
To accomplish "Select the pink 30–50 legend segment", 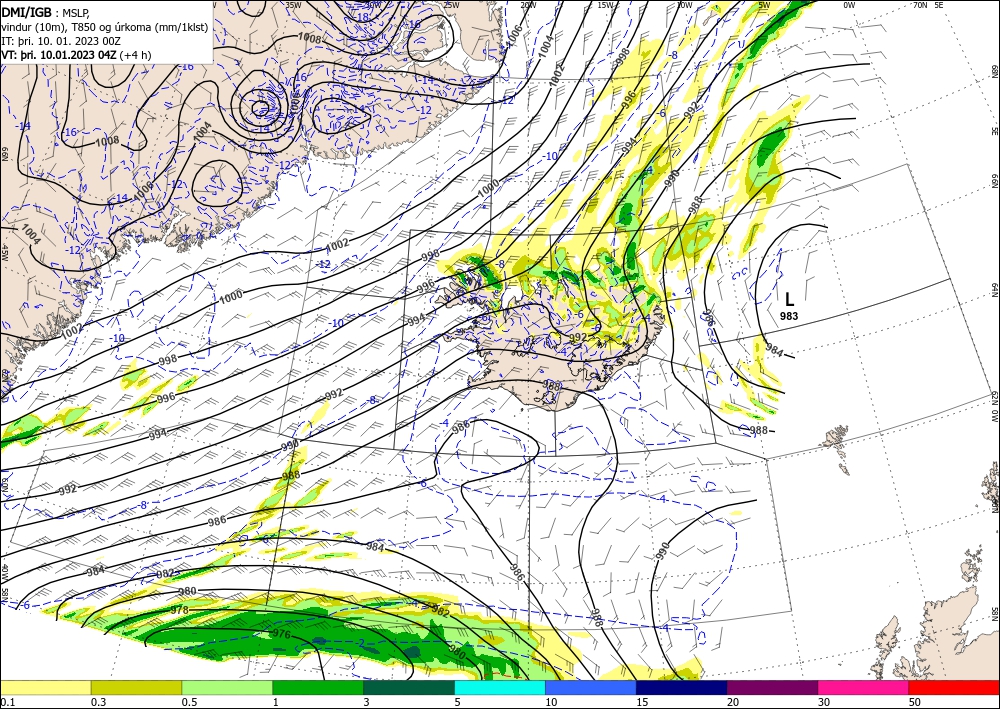I will coord(864,687).
